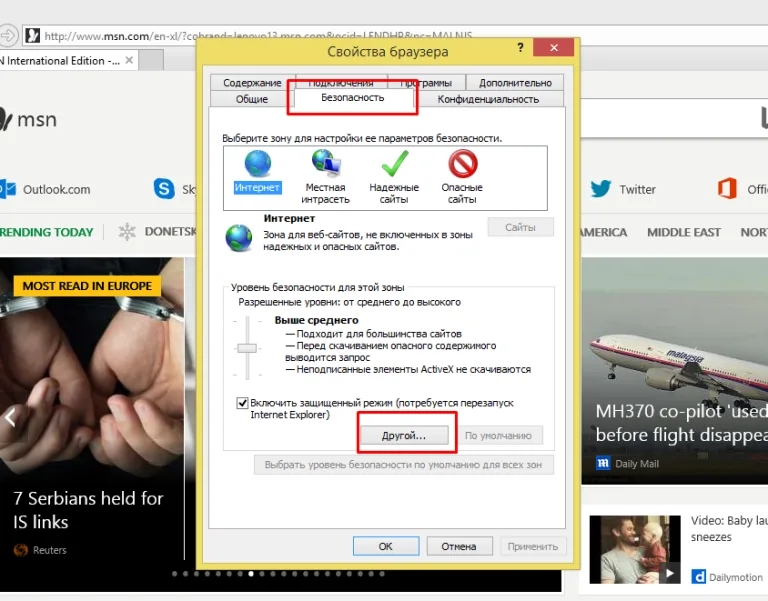This screenshot has width=768, height=601.
Task: Click the Dailymotion source icon
Action: tap(698, 577)
